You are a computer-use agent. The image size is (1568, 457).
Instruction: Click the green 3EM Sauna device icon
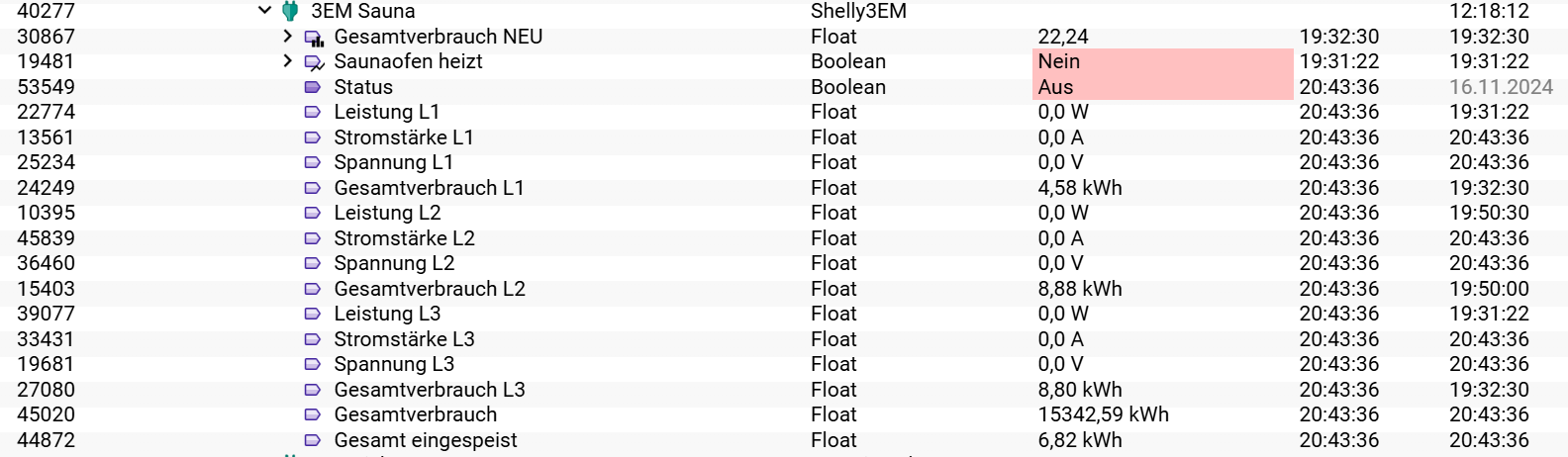290,11
